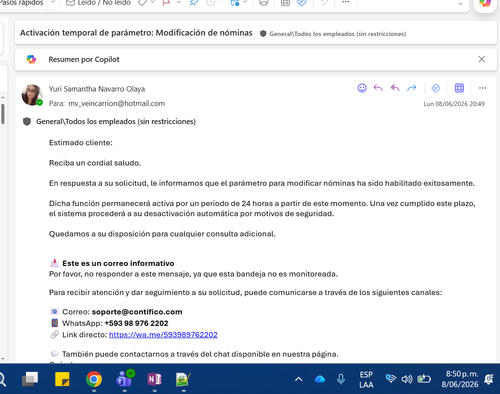Viewport: 500px width, 394px height.
Task: Click the categorize tag icon in toolbar
Action: [142, 3]
